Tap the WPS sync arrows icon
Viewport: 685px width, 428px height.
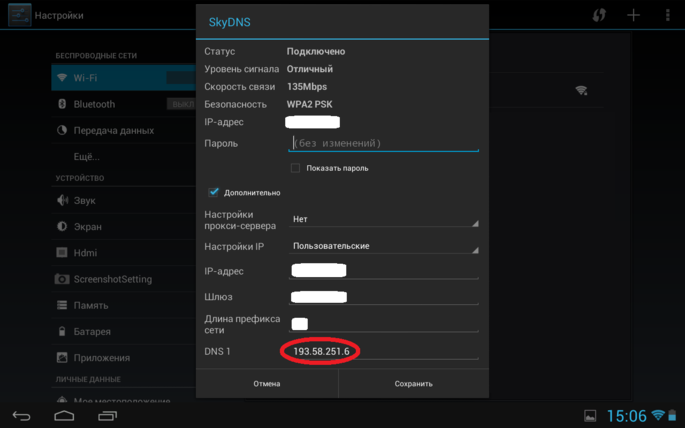(x=599, y=15)
